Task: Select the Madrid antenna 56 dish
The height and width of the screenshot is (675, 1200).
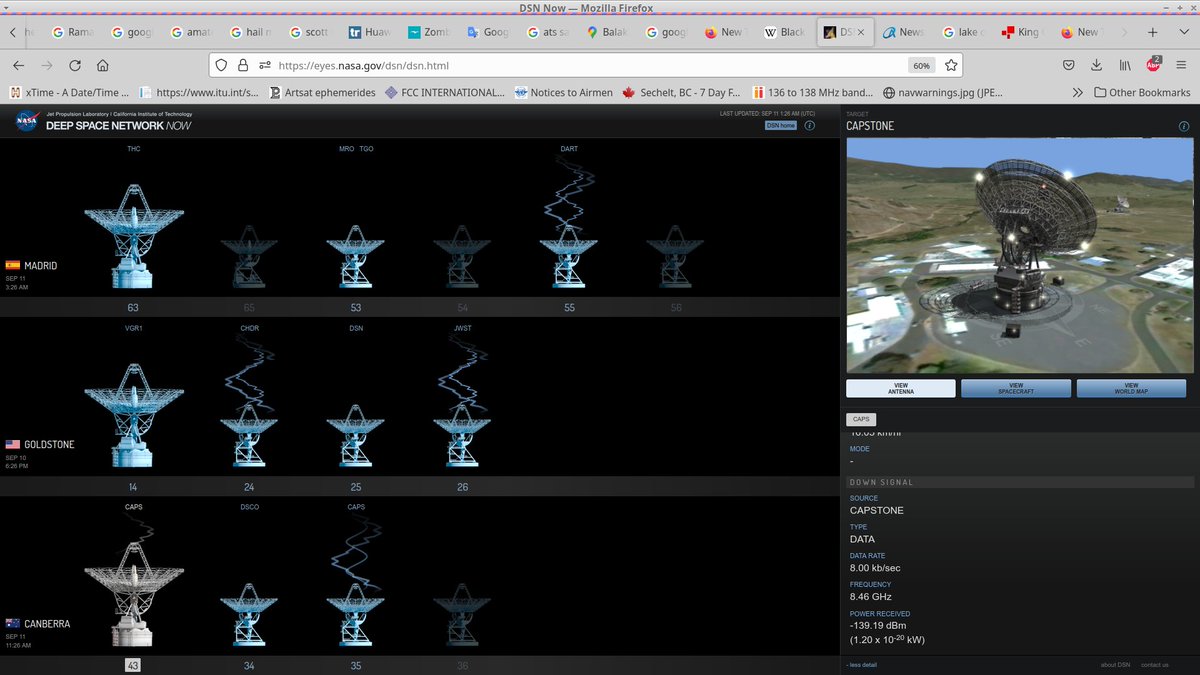Action: pos(675,257)
